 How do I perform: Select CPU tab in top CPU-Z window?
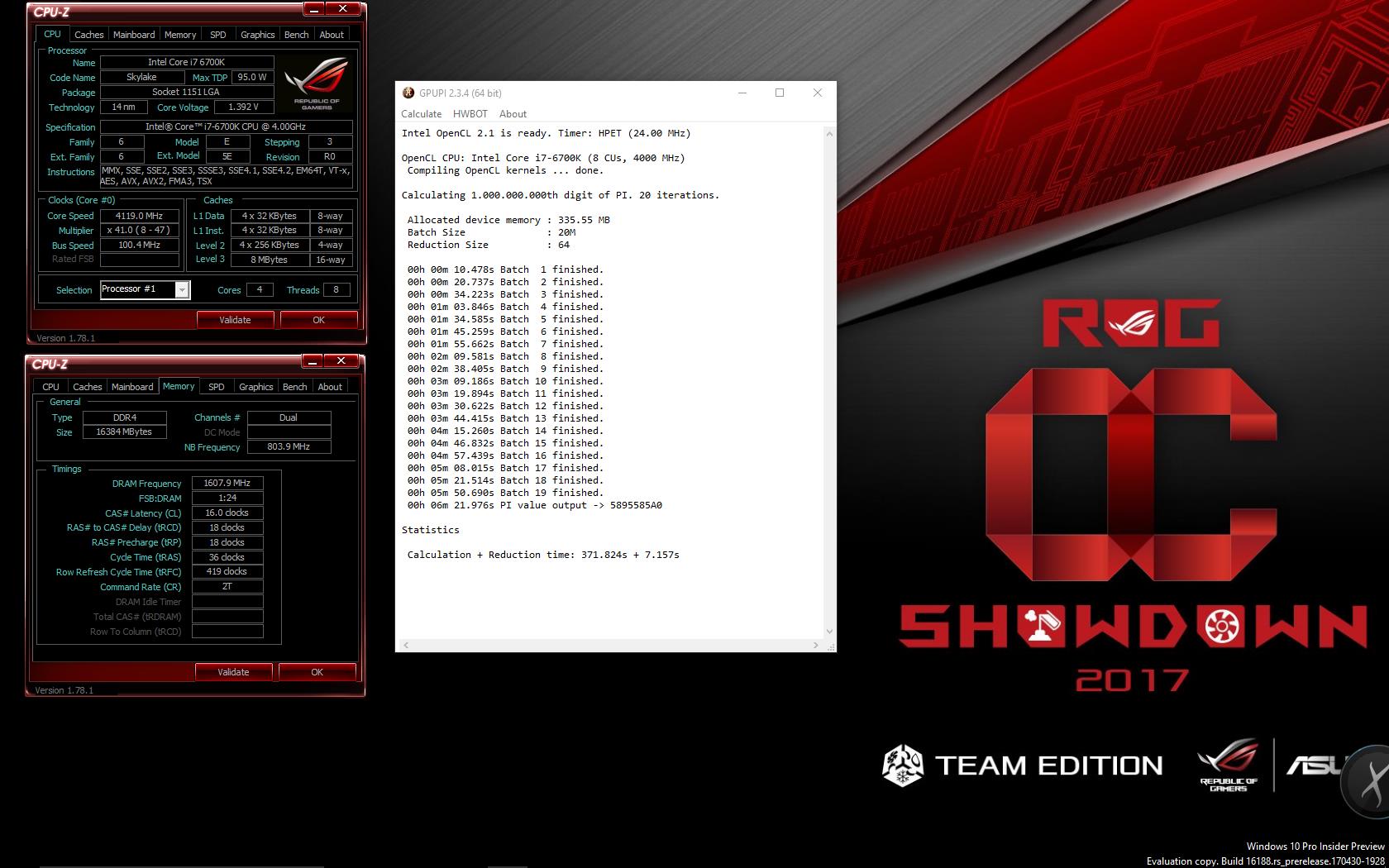pos(52,34)
